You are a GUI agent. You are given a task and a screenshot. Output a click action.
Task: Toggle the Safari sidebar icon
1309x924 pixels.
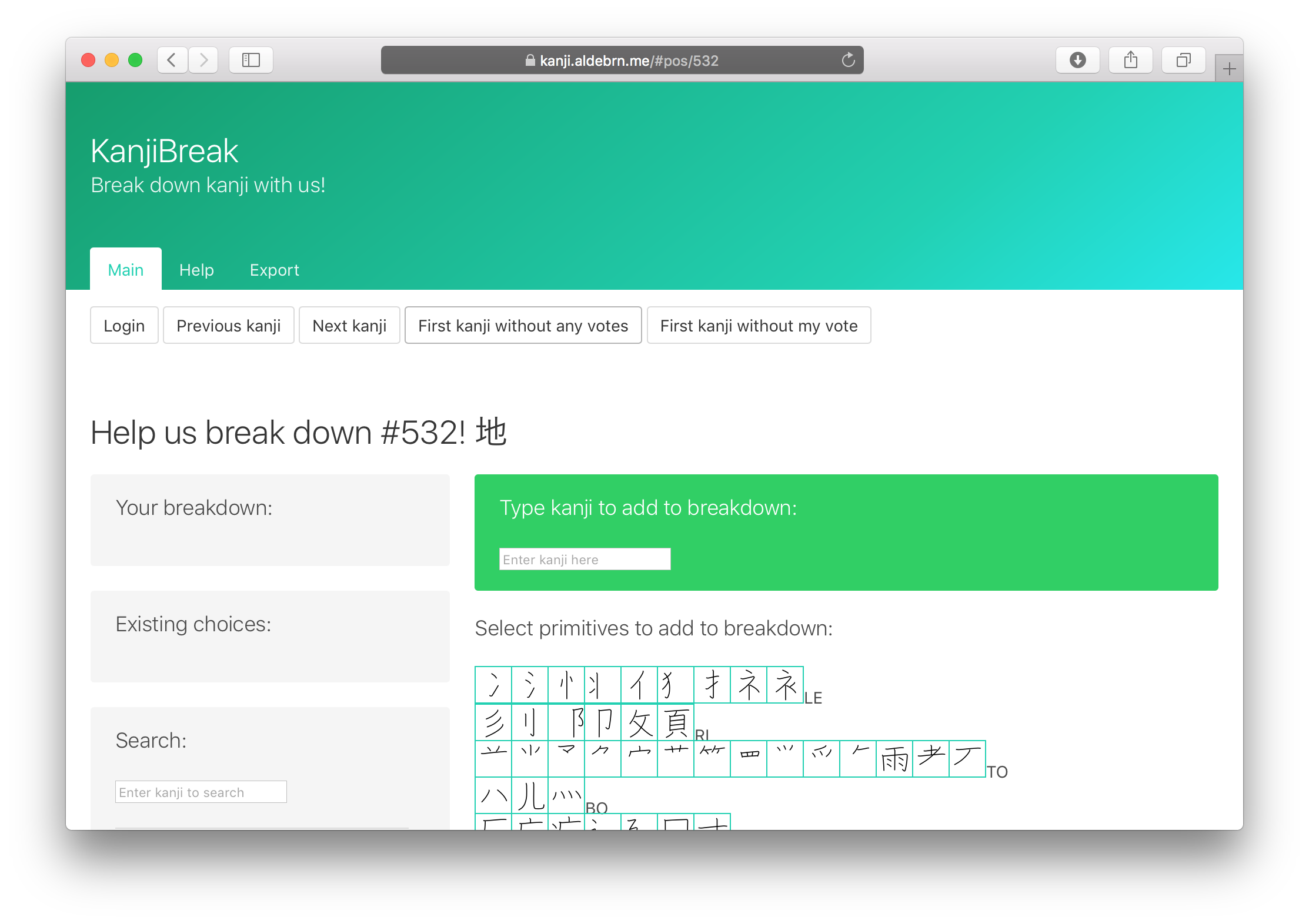[x=251, y=59]
